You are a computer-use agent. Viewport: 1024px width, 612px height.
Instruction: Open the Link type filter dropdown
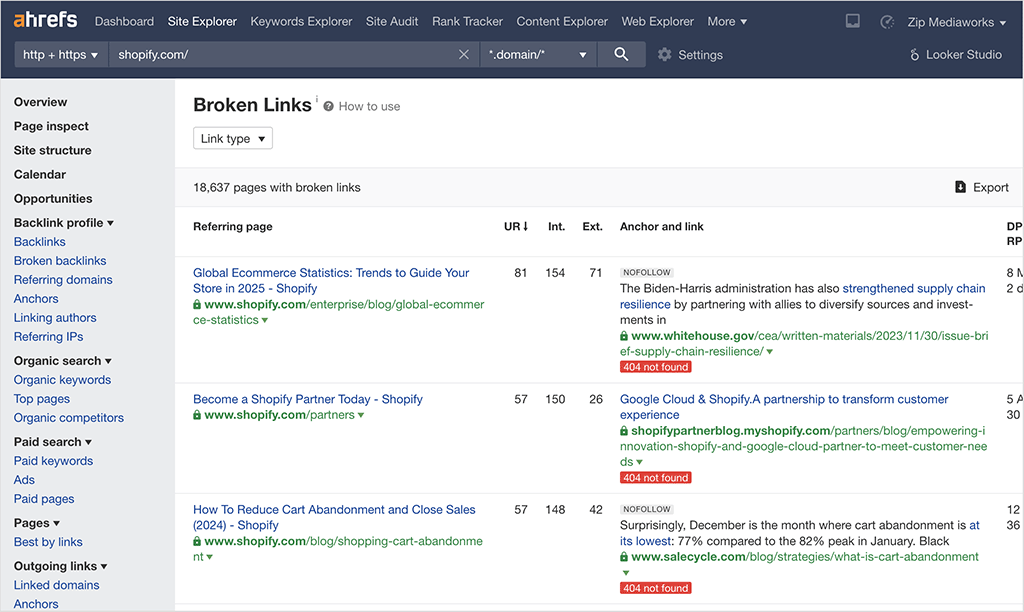tap(232, 138)
